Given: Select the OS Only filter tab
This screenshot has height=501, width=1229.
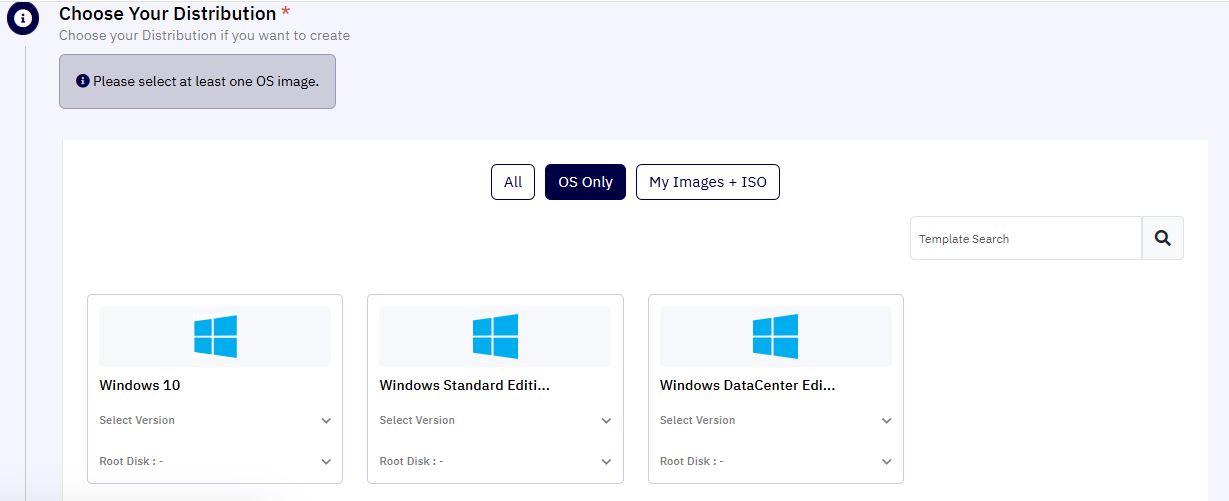Looking at the screenshot, I should [x=585, y=182].
